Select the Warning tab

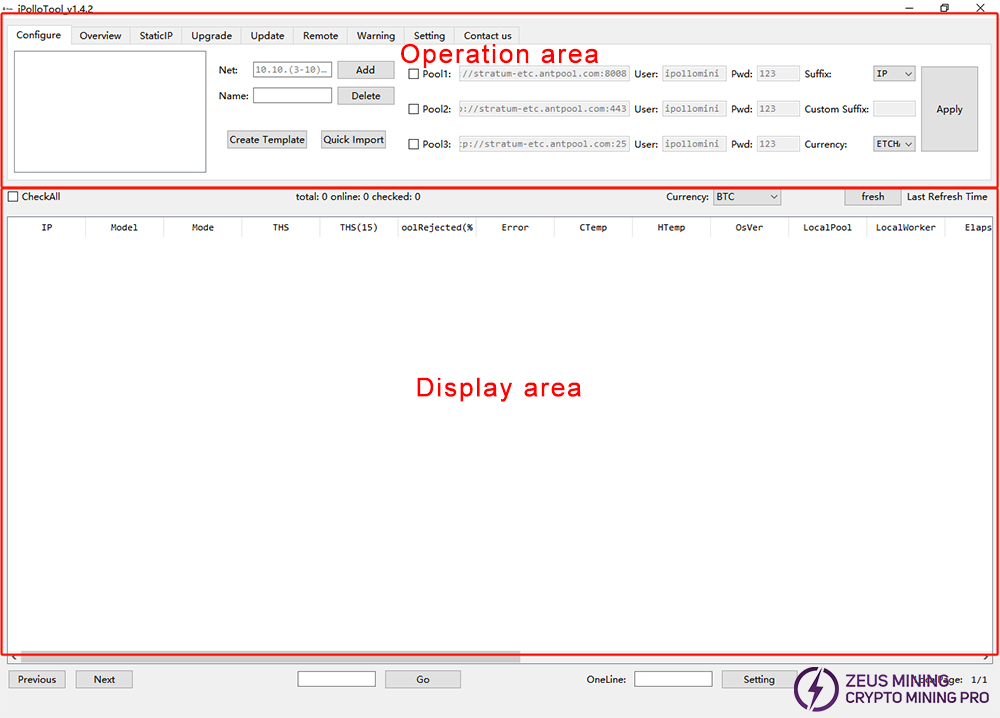(376, 36)
